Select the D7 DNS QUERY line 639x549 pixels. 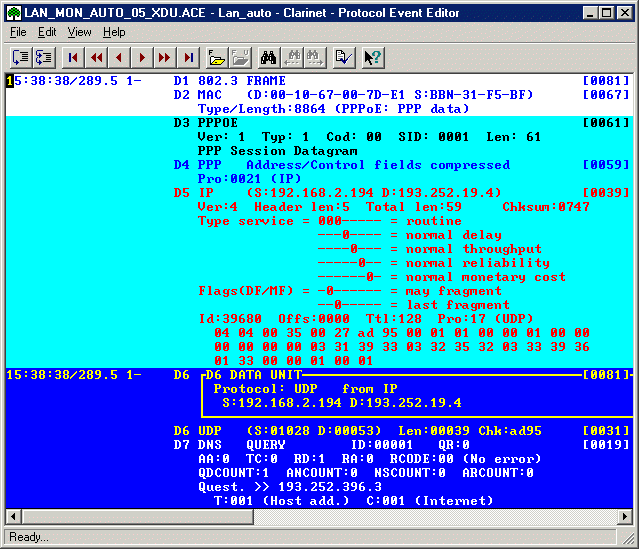[322, 445]
